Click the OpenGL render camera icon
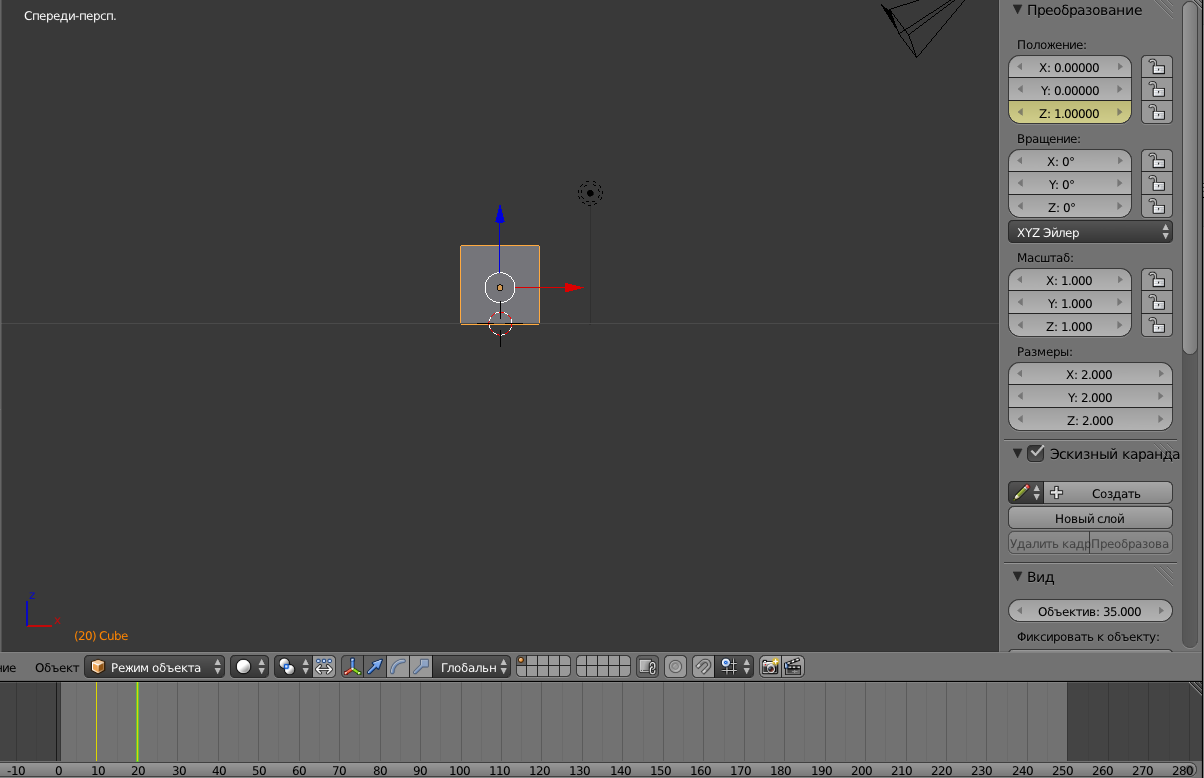Screen dimensions: 1204x778 coord(769,666)
